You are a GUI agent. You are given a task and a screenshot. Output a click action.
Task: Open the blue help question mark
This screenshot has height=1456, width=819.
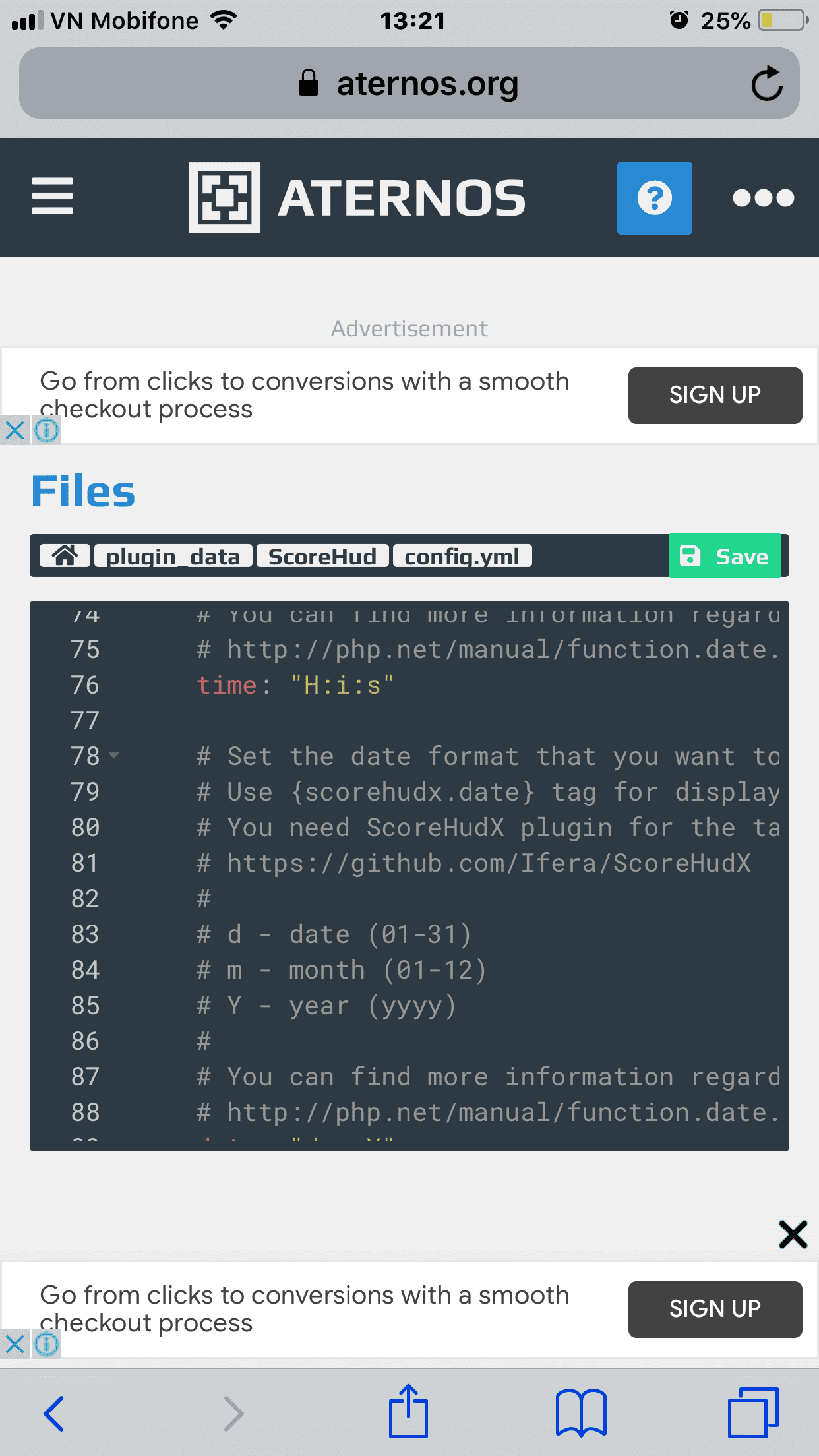click(654, 198)
